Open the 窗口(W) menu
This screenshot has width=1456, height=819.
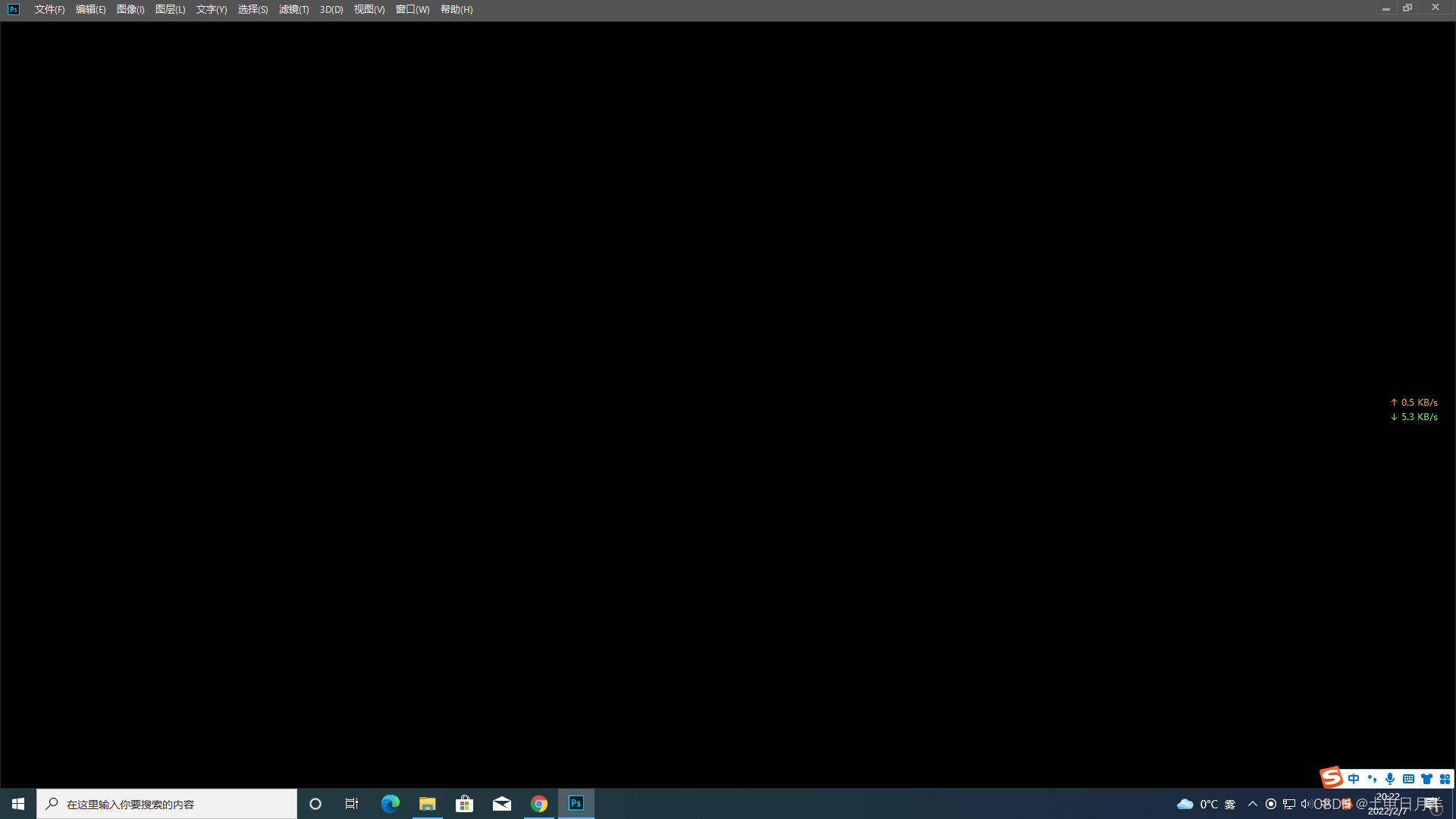(x=412, y=9)
